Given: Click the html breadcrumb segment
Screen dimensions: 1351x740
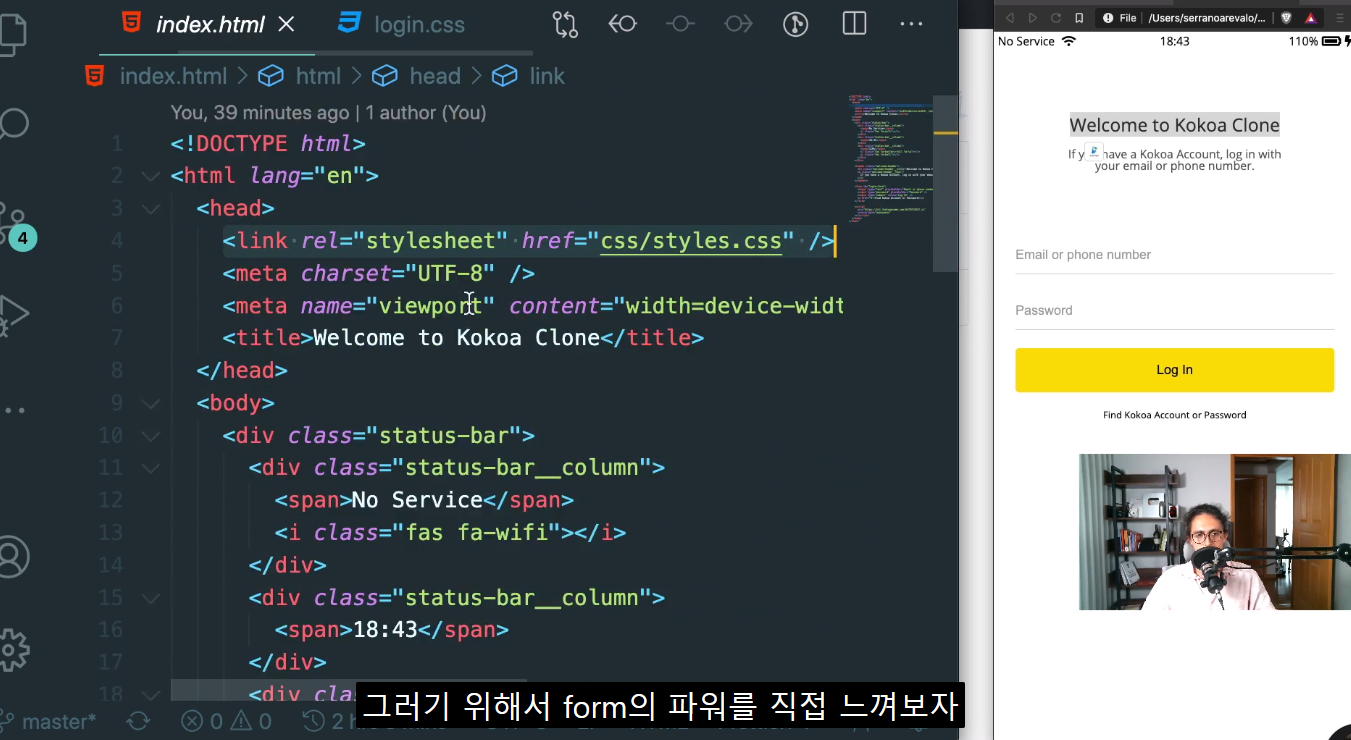Looking at the screenshot, I should 318,76.
